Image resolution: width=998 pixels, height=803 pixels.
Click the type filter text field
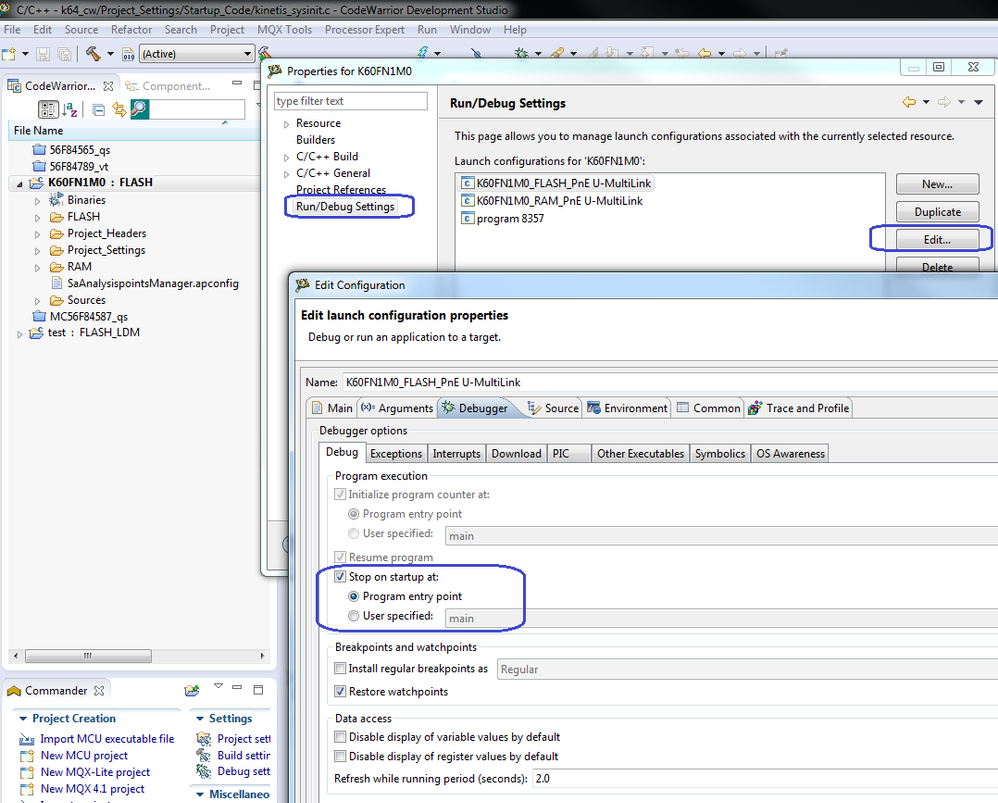click(x=351, y=101)
